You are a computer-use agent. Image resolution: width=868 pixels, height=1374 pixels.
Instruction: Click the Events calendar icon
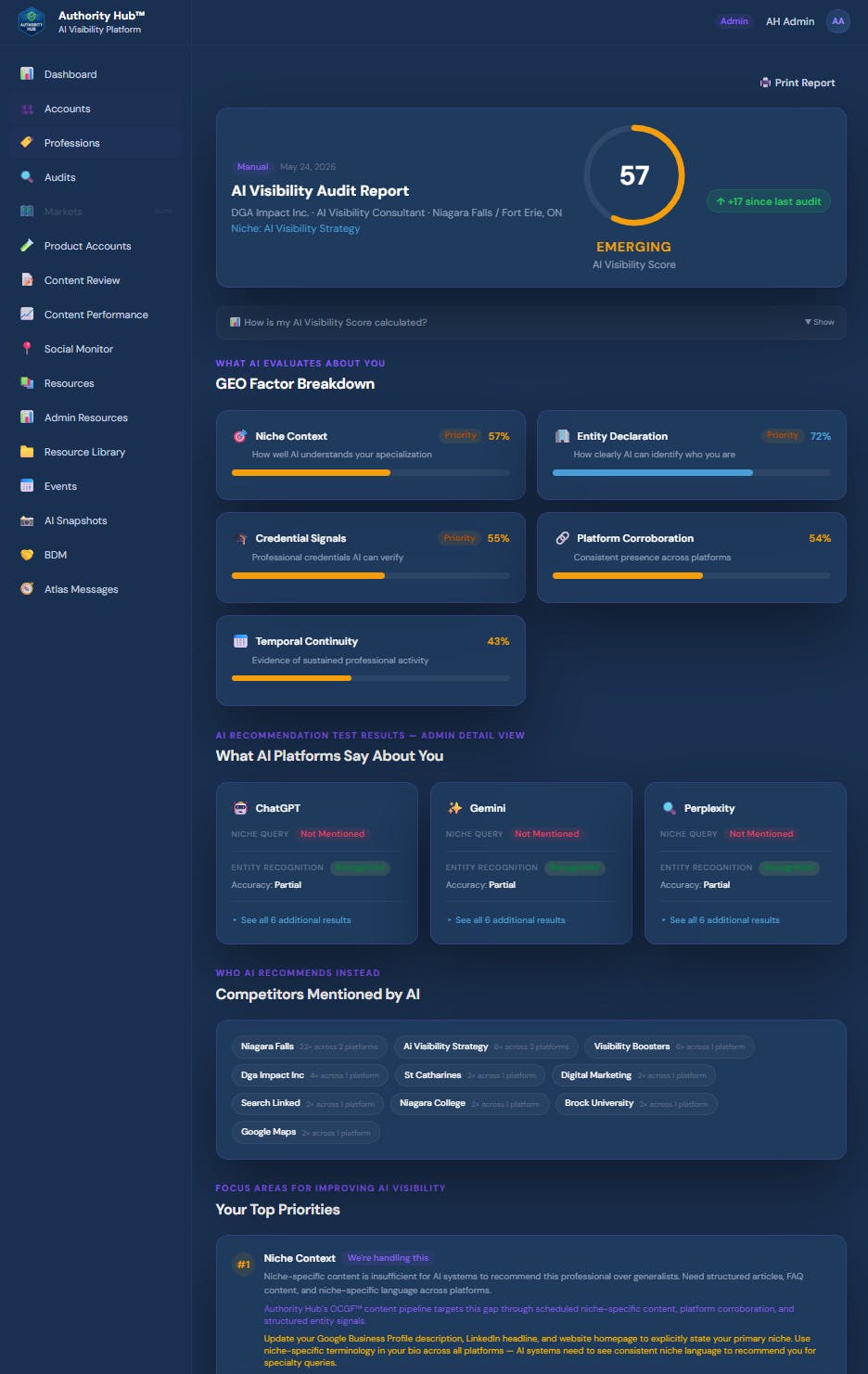[x=27, y=486]
